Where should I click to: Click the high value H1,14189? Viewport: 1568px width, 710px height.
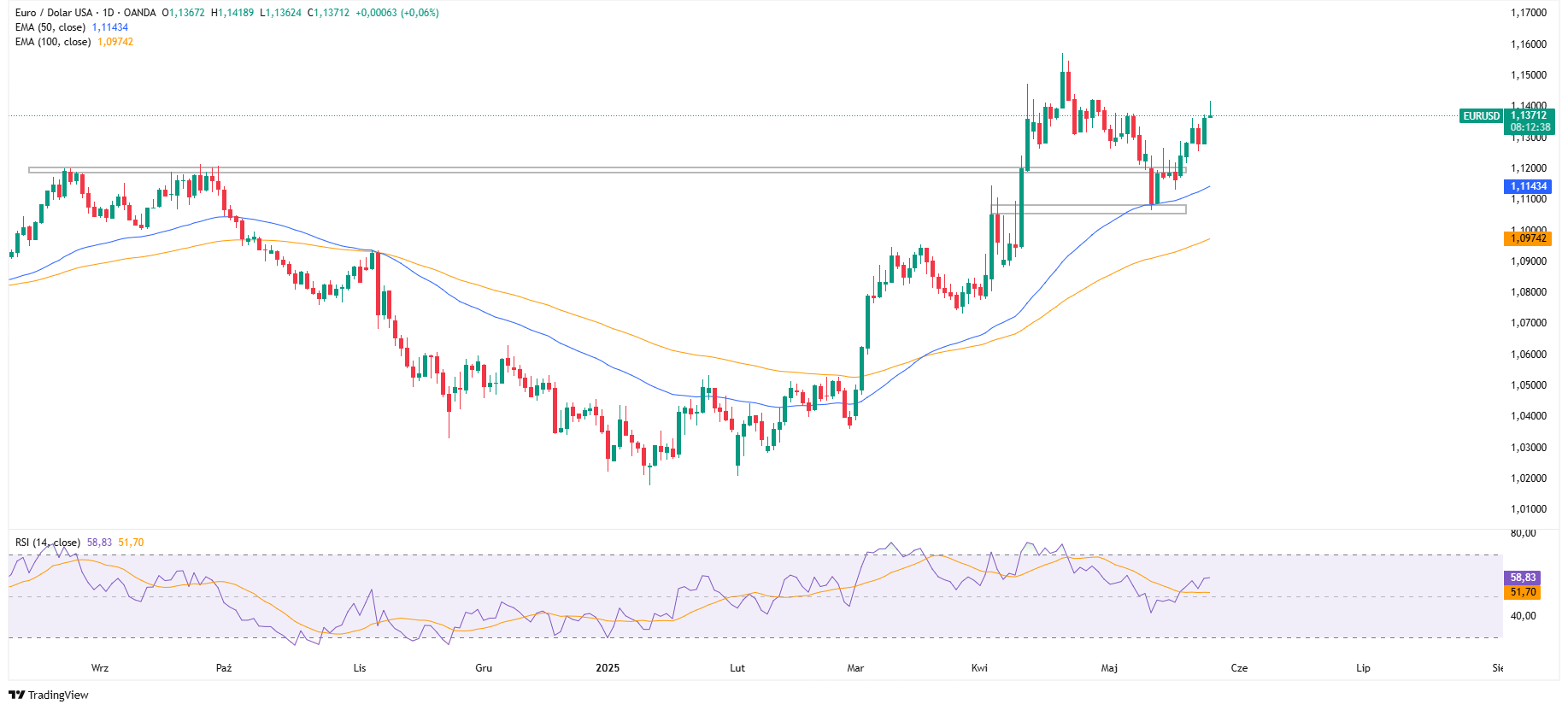pyautogui.click(x=232, y=13)
